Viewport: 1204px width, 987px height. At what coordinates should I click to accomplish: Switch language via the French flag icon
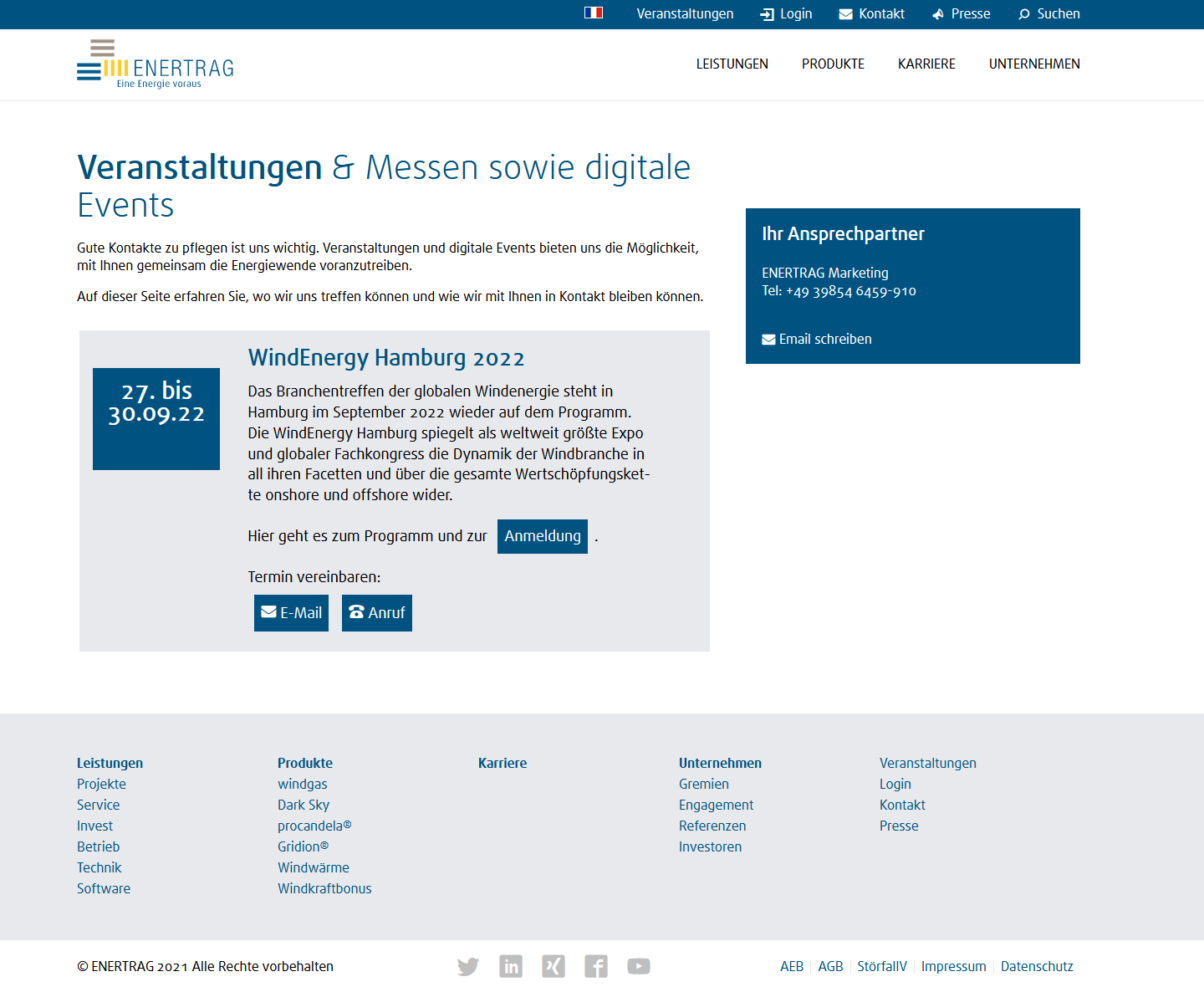(x=594, y=13)
